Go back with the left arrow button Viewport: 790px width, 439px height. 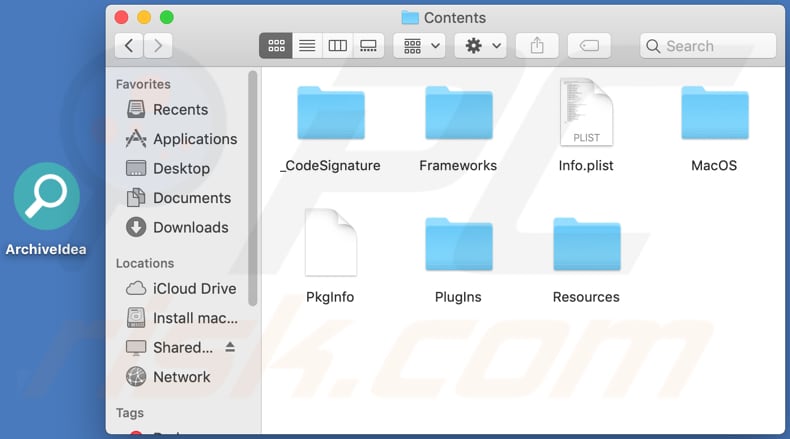pos(129,46)
